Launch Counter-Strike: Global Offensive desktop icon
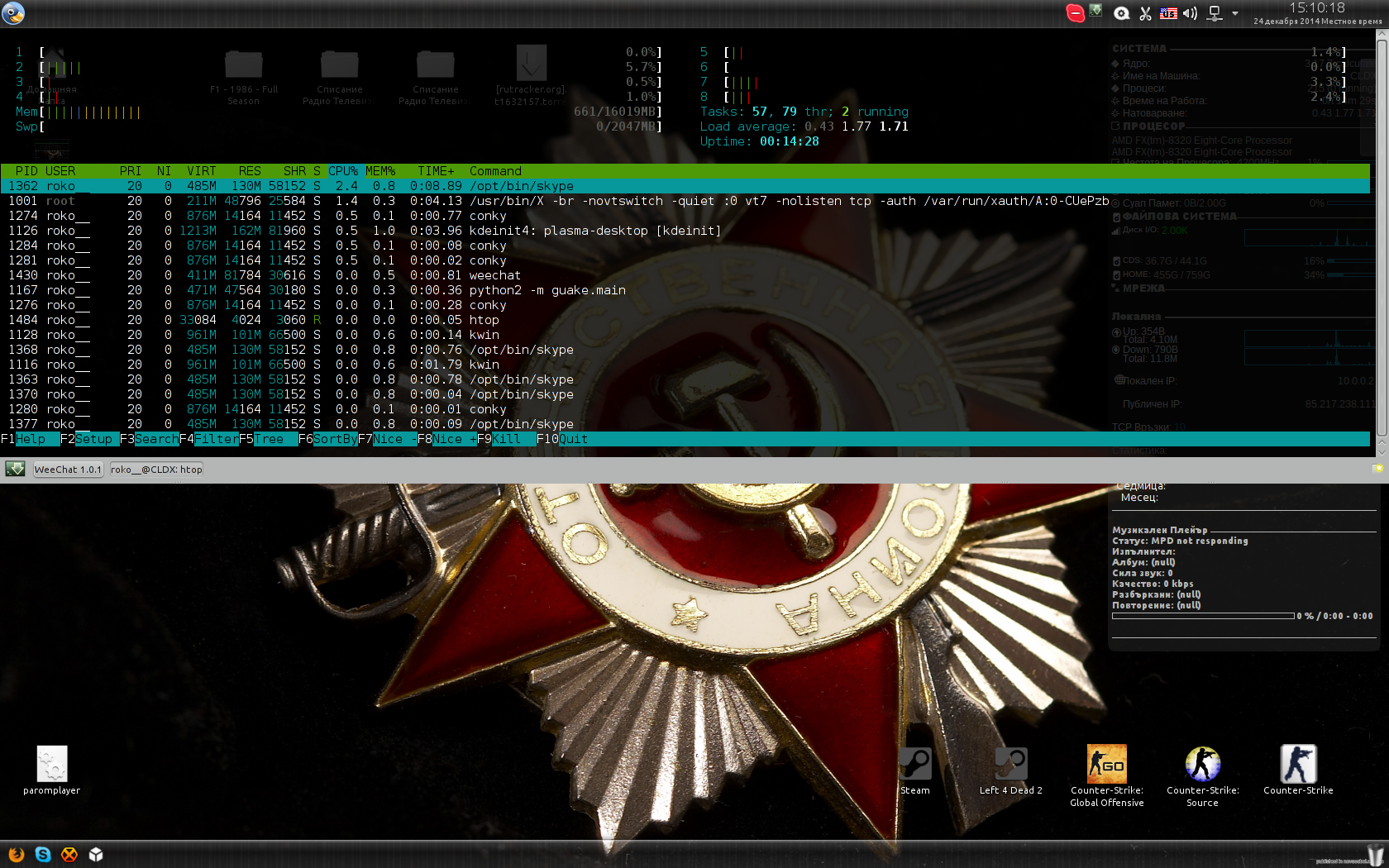 point(1107,775)
